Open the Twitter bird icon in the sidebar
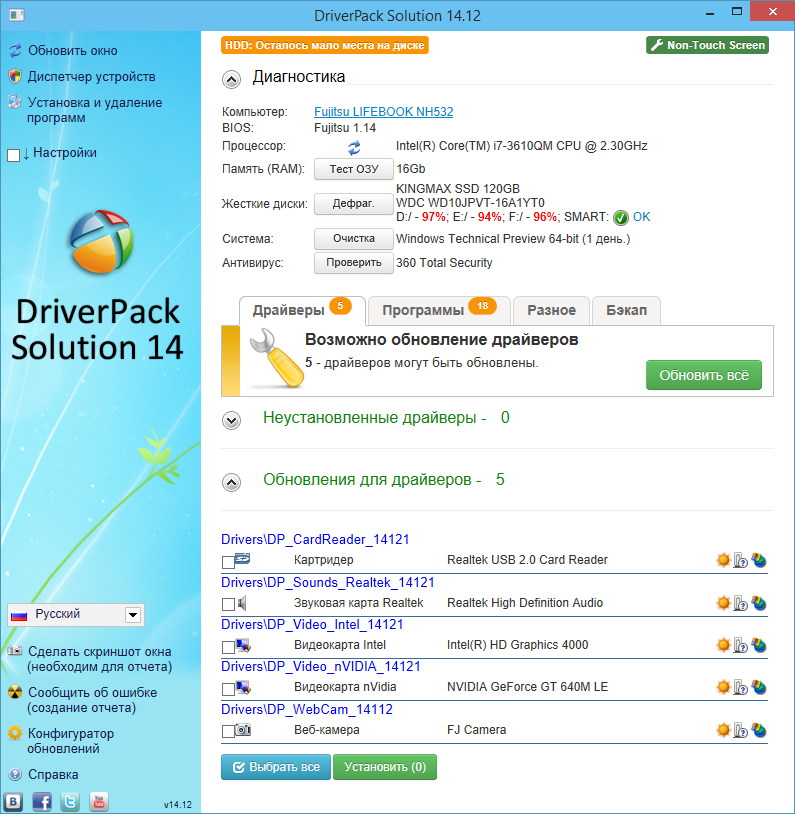 click(x=70, y=802)
